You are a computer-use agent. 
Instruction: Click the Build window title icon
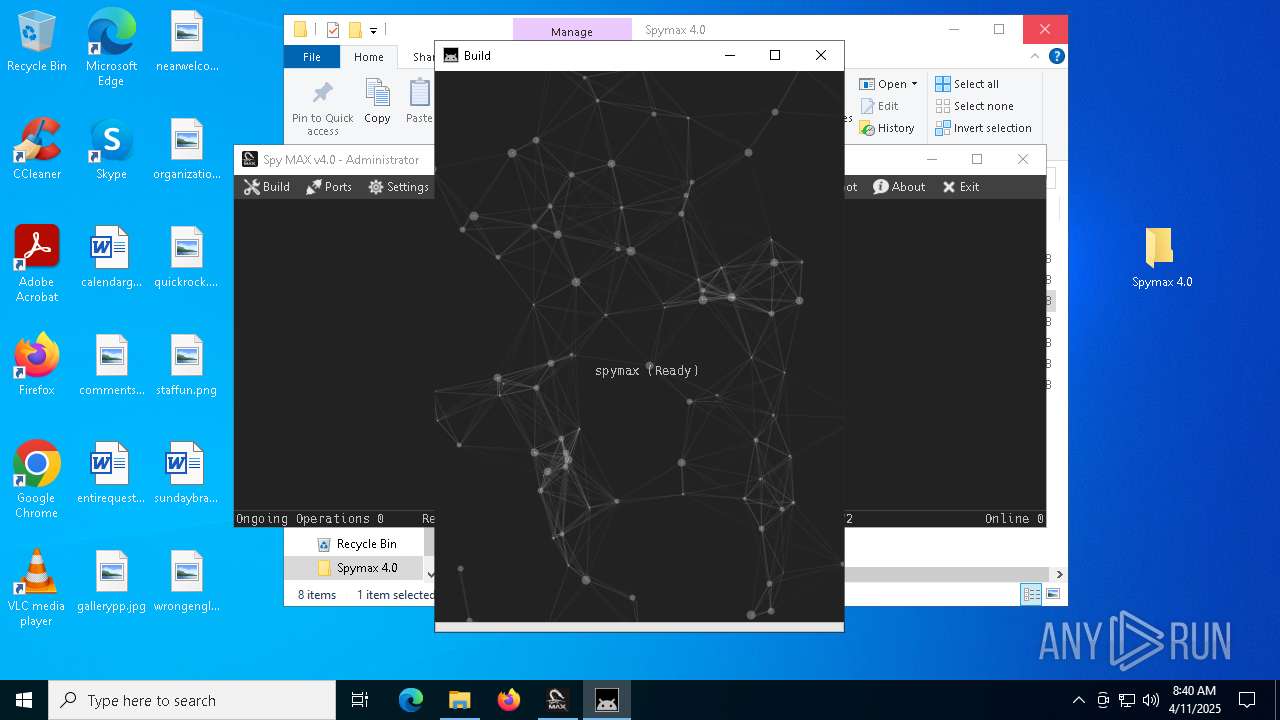[451, 55]
